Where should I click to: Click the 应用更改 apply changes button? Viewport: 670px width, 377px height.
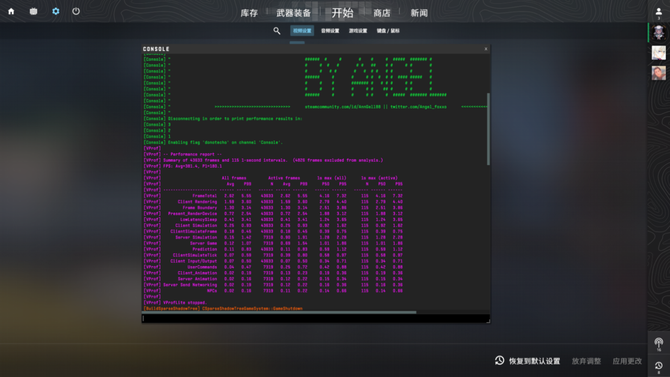pyautogui.click(x=627, y=361)
